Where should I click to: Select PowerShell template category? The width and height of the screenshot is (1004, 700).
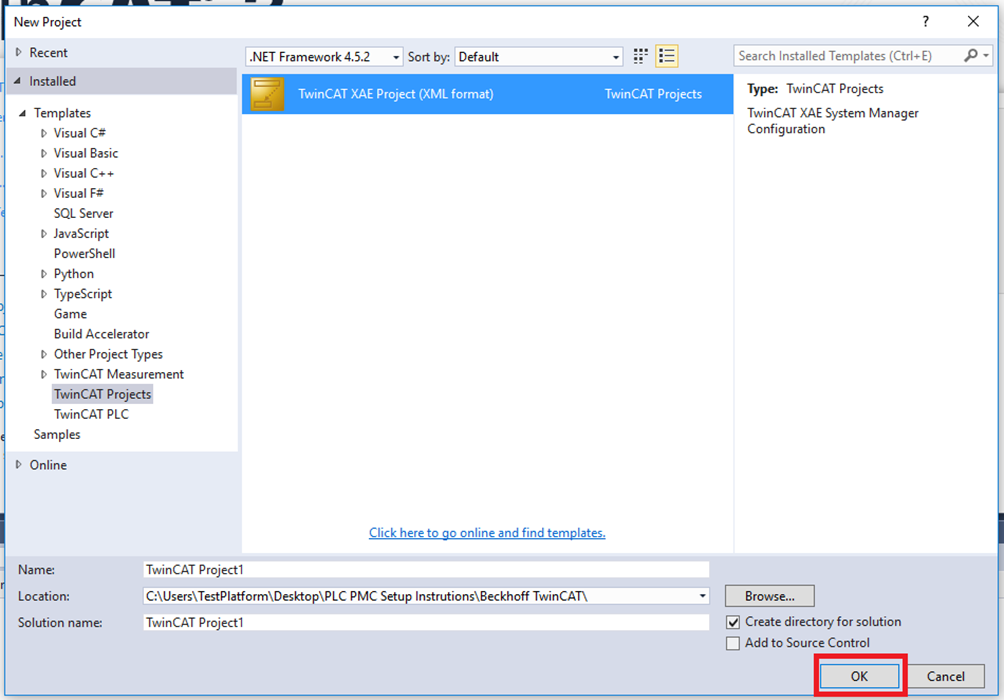point(84,253)
